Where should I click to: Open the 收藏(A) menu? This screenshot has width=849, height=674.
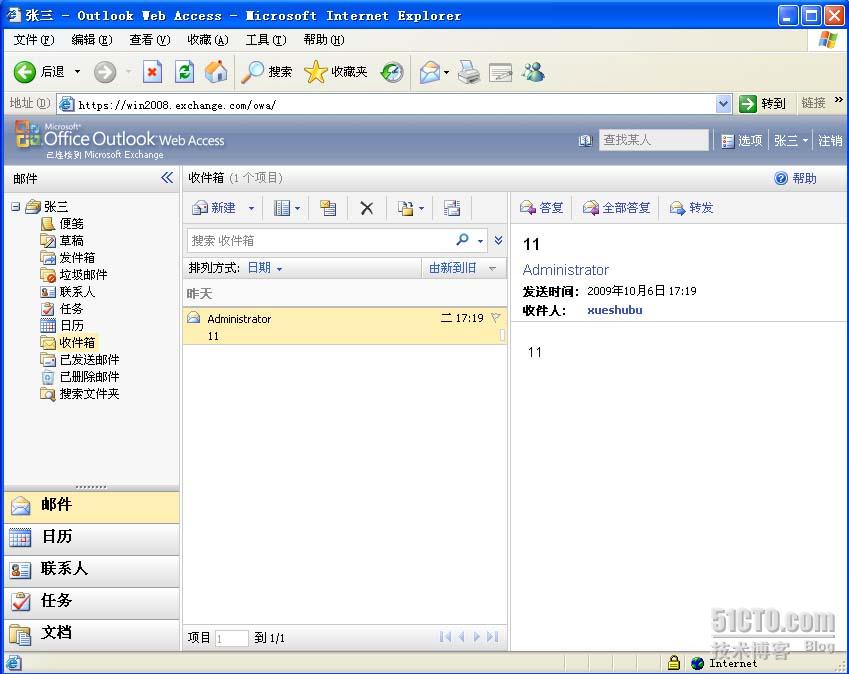click(207, 40)
